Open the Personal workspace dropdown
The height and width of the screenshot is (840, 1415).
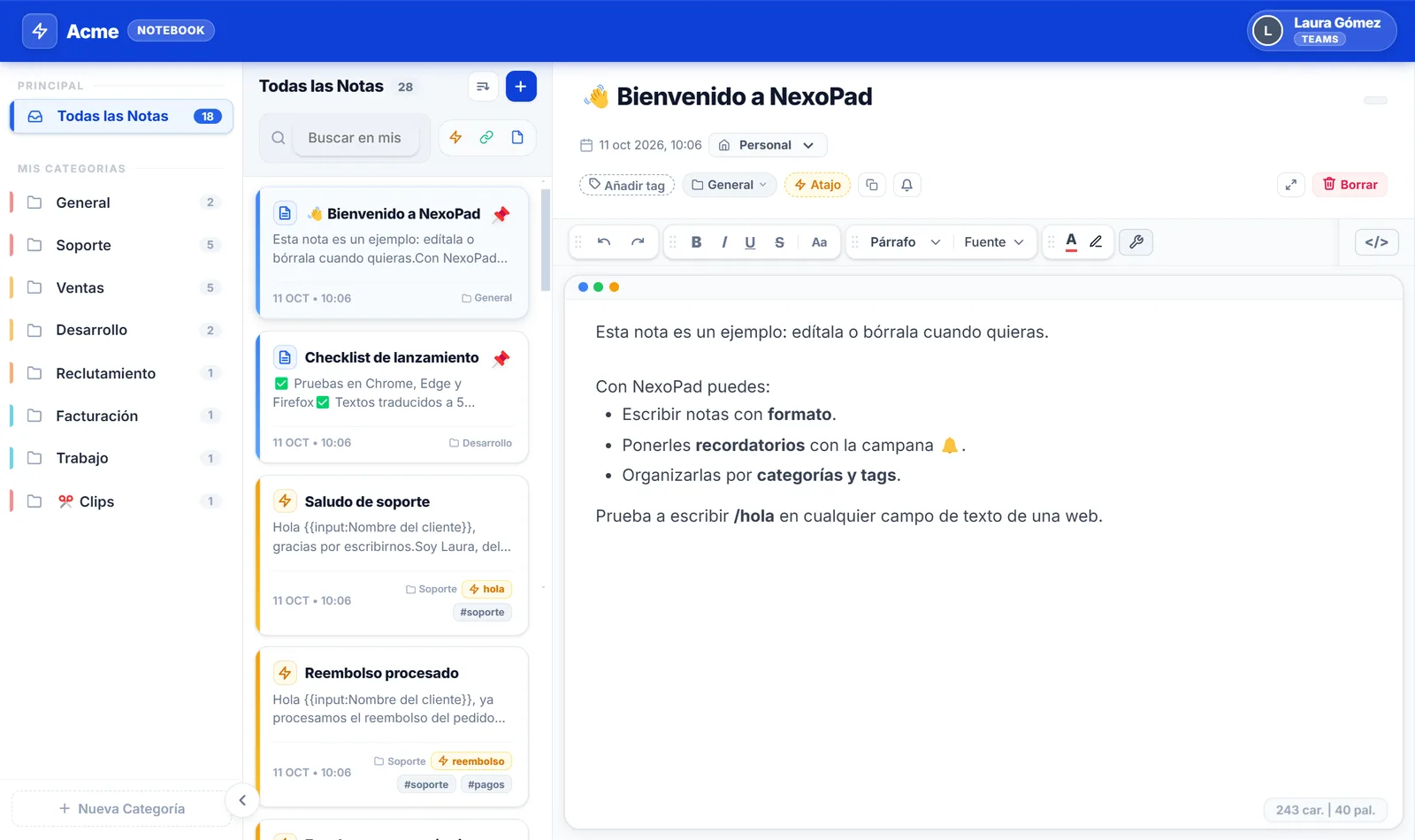click(768, 145)
